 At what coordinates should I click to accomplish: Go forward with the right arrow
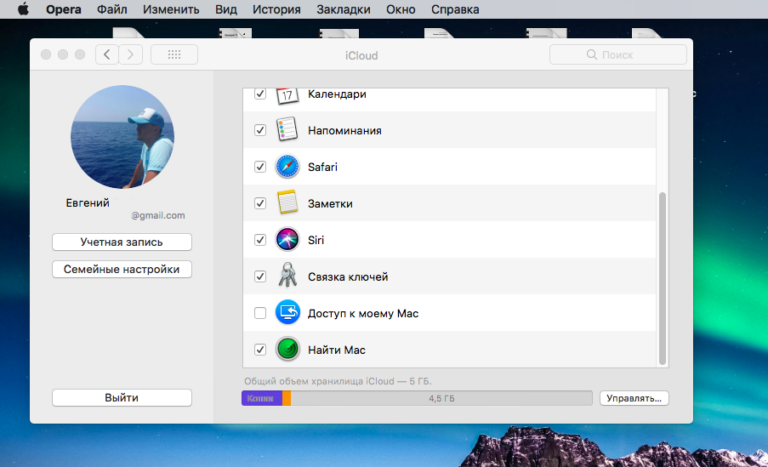[130, 54]
